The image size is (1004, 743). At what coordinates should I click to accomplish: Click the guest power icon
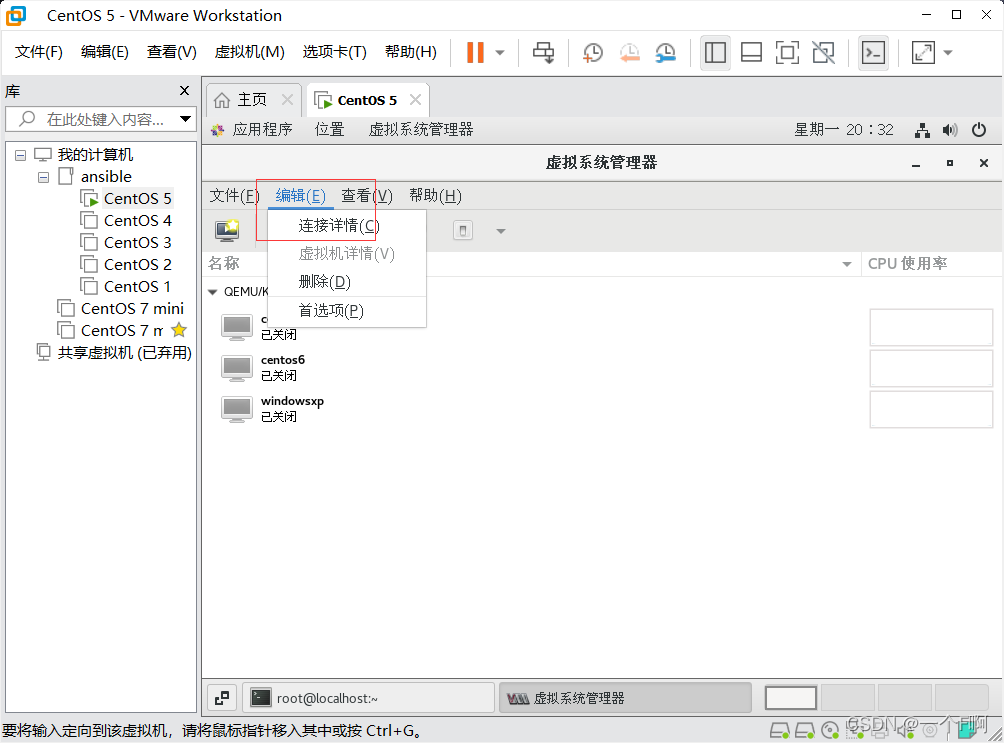tap(978, 130)
